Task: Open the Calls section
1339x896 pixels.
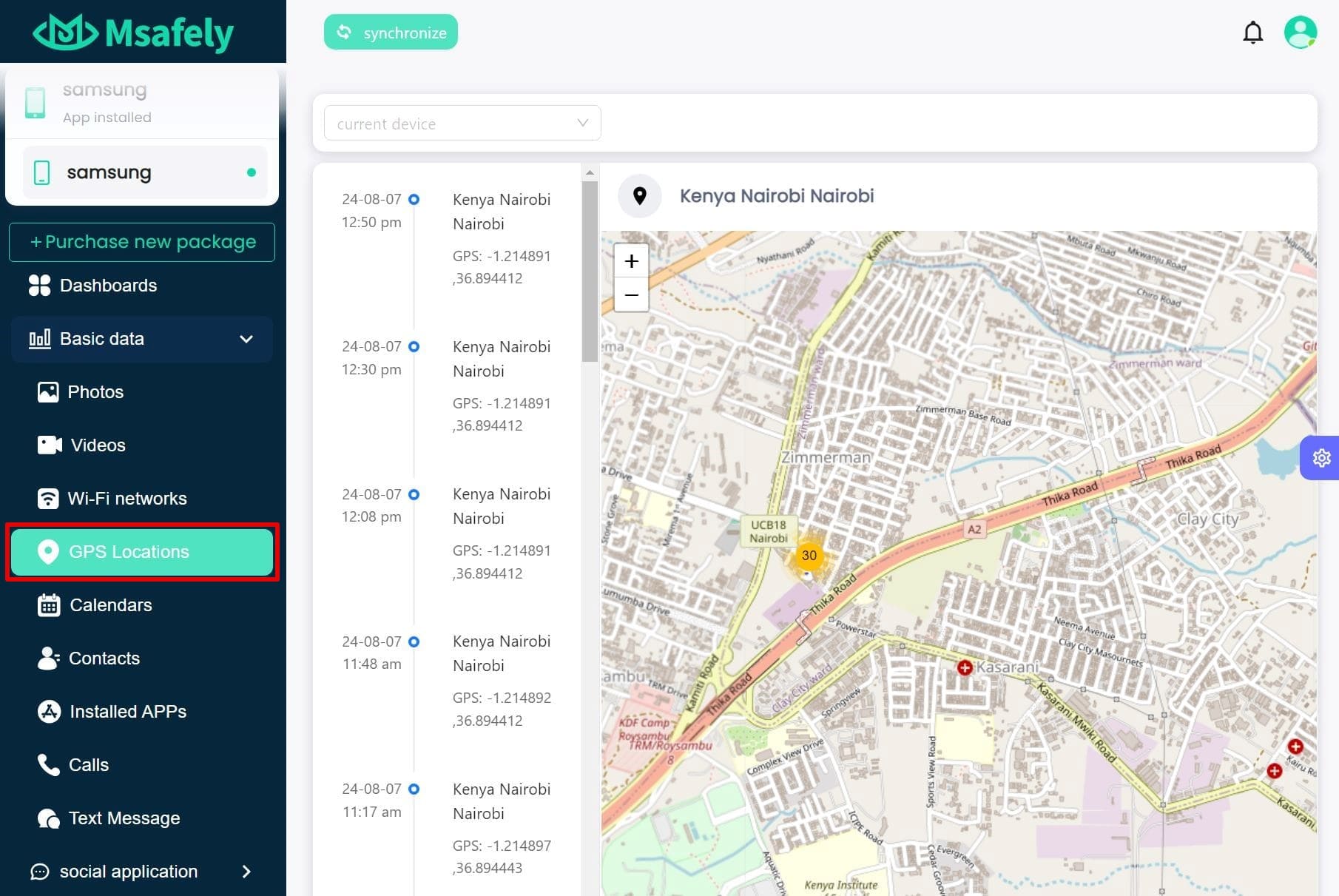Action: pyautogui.click(x=89, y=764)
